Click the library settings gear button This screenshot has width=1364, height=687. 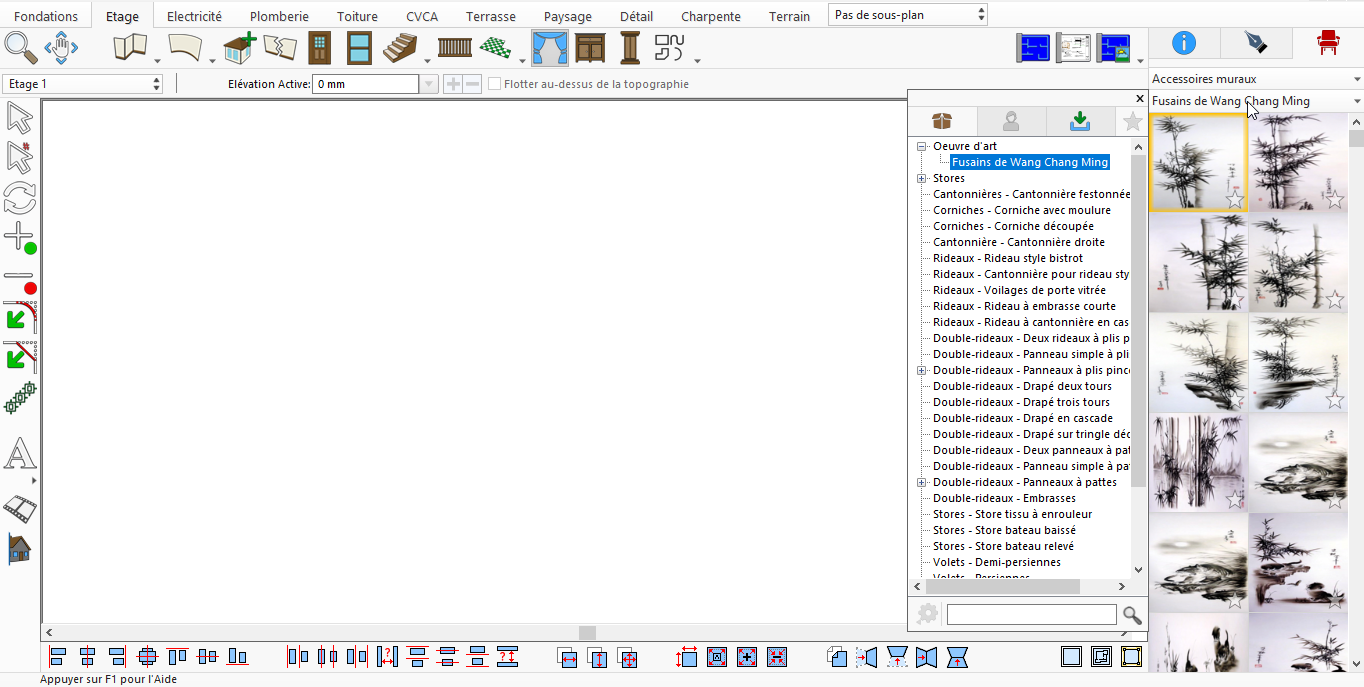pos(927,614)
